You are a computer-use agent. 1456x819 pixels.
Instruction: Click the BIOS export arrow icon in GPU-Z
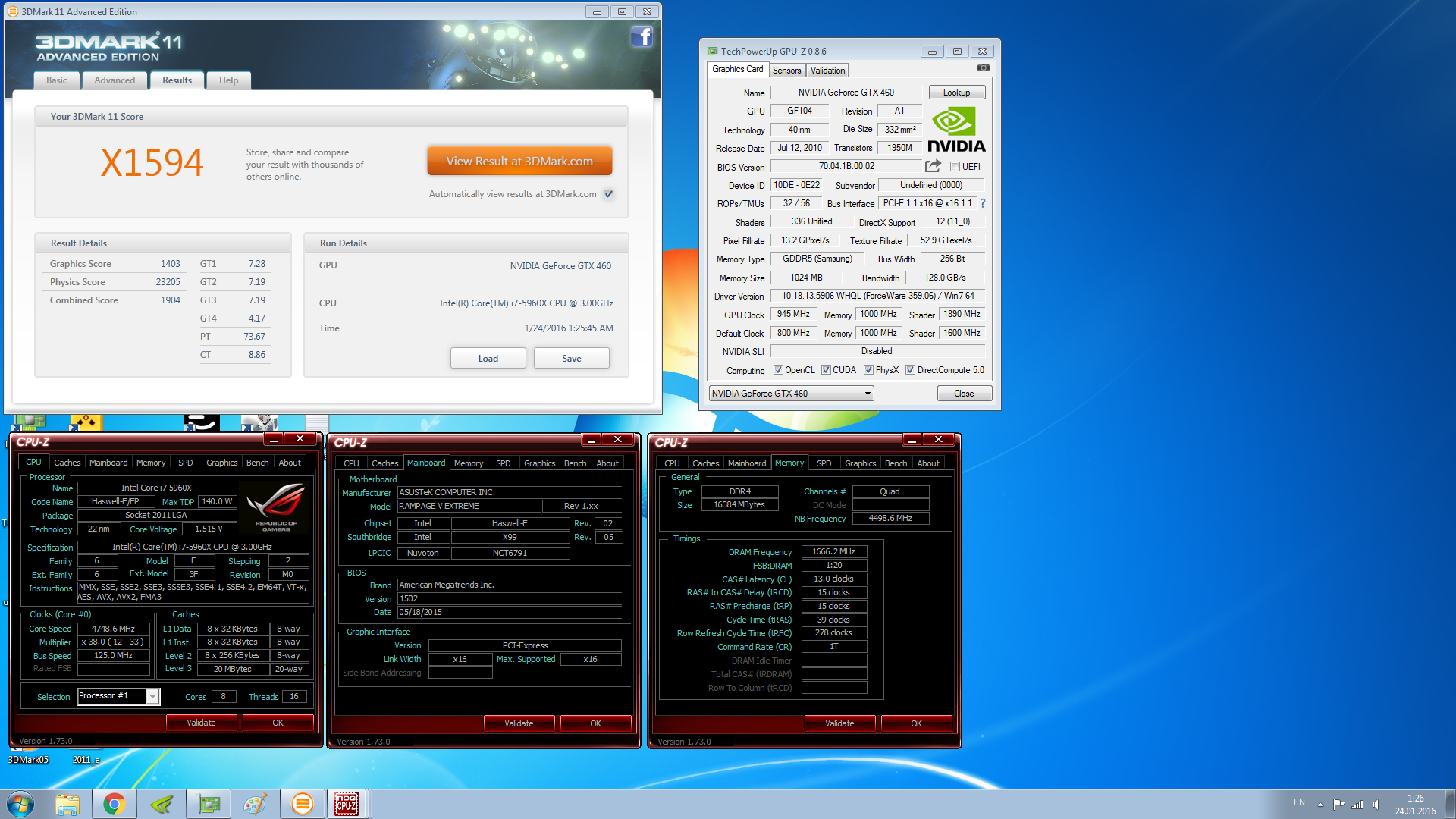tap(933, 166)
